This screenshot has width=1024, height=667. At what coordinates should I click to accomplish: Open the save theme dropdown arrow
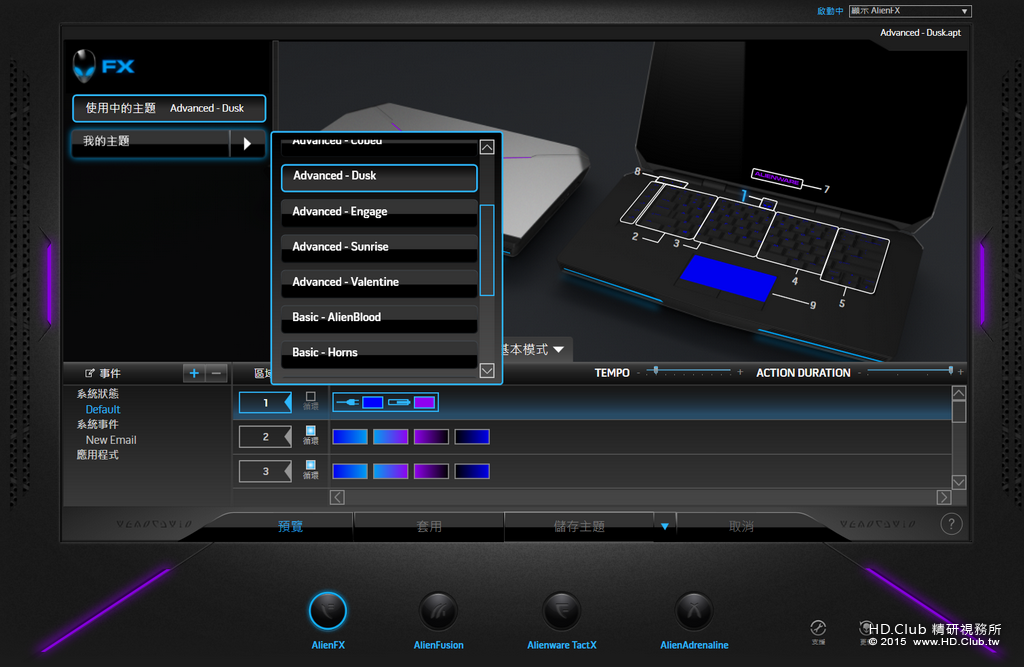[x=664, y=527]
